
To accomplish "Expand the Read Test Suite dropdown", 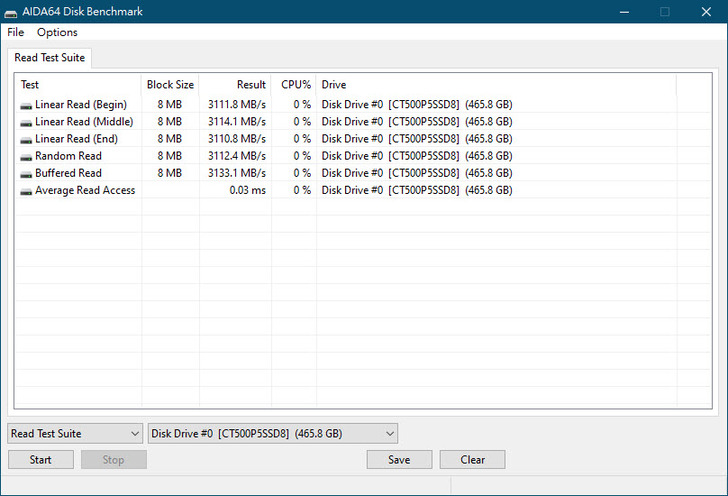I will tap(75, 433).
